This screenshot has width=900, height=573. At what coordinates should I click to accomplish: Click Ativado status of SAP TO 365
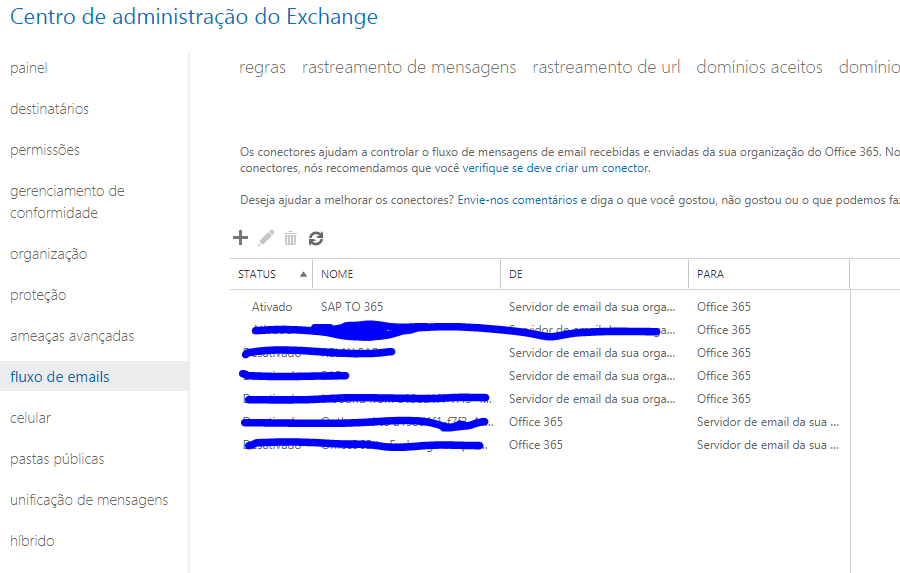(271, 307)
